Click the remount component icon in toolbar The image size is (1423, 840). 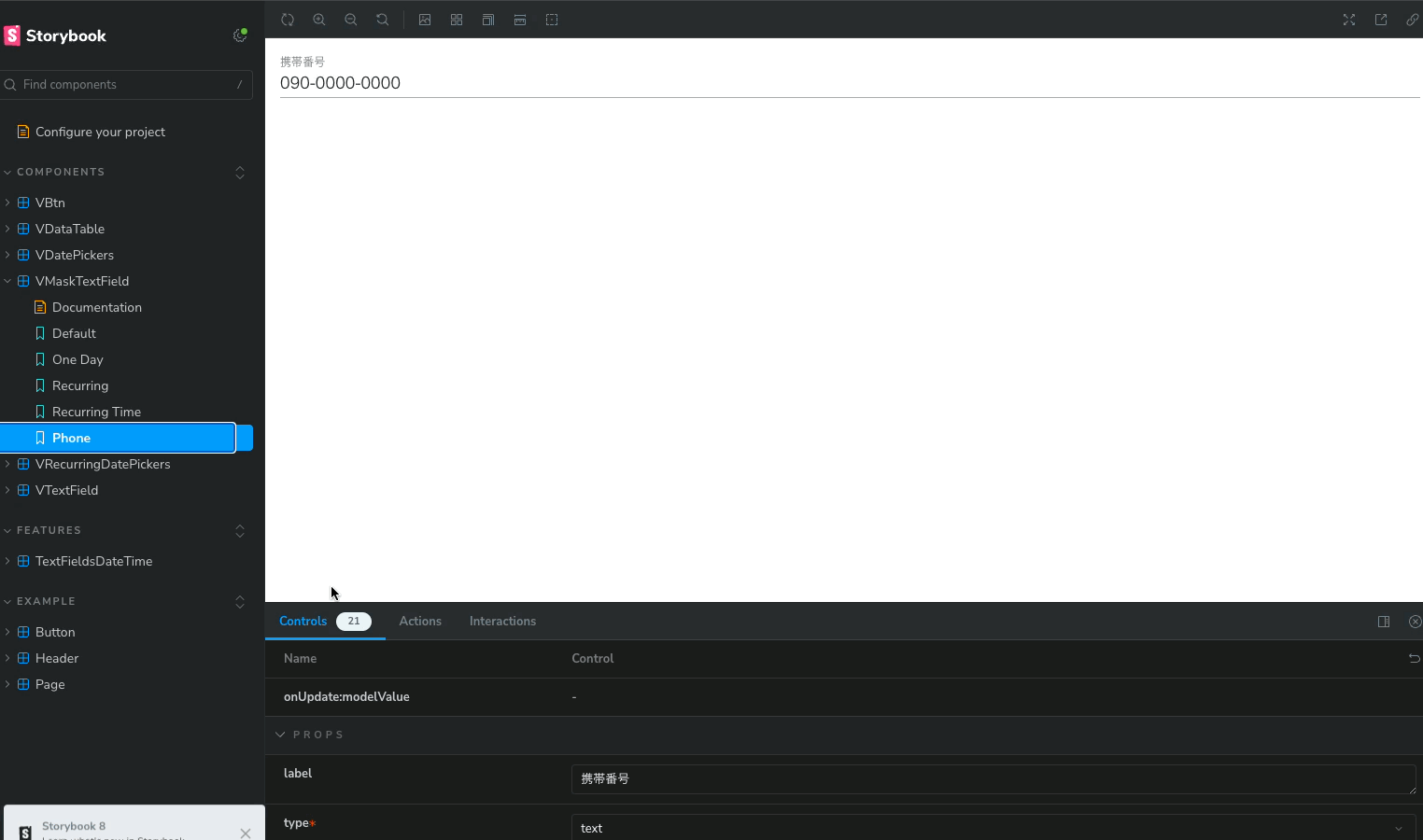pos(288,20)
